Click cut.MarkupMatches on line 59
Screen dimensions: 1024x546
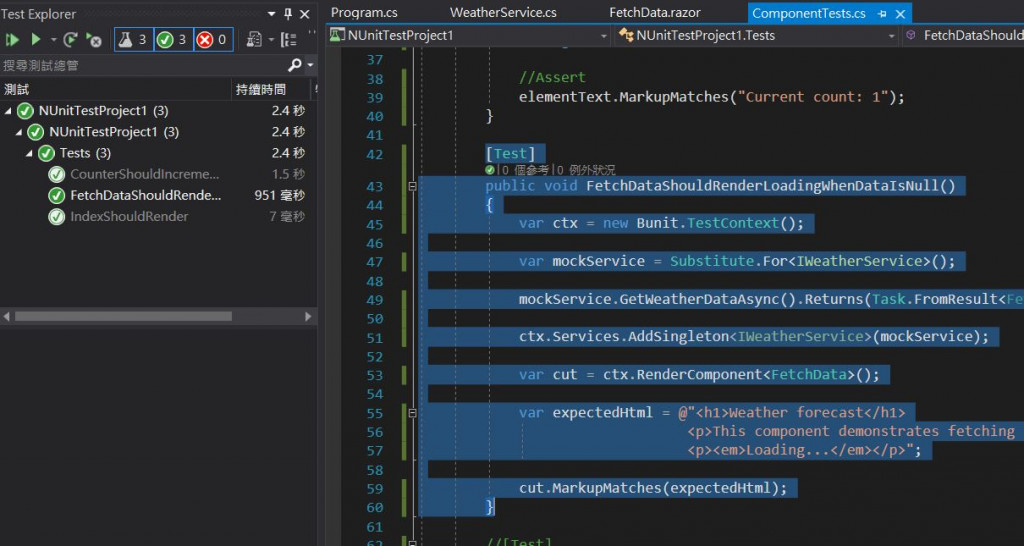590,488
